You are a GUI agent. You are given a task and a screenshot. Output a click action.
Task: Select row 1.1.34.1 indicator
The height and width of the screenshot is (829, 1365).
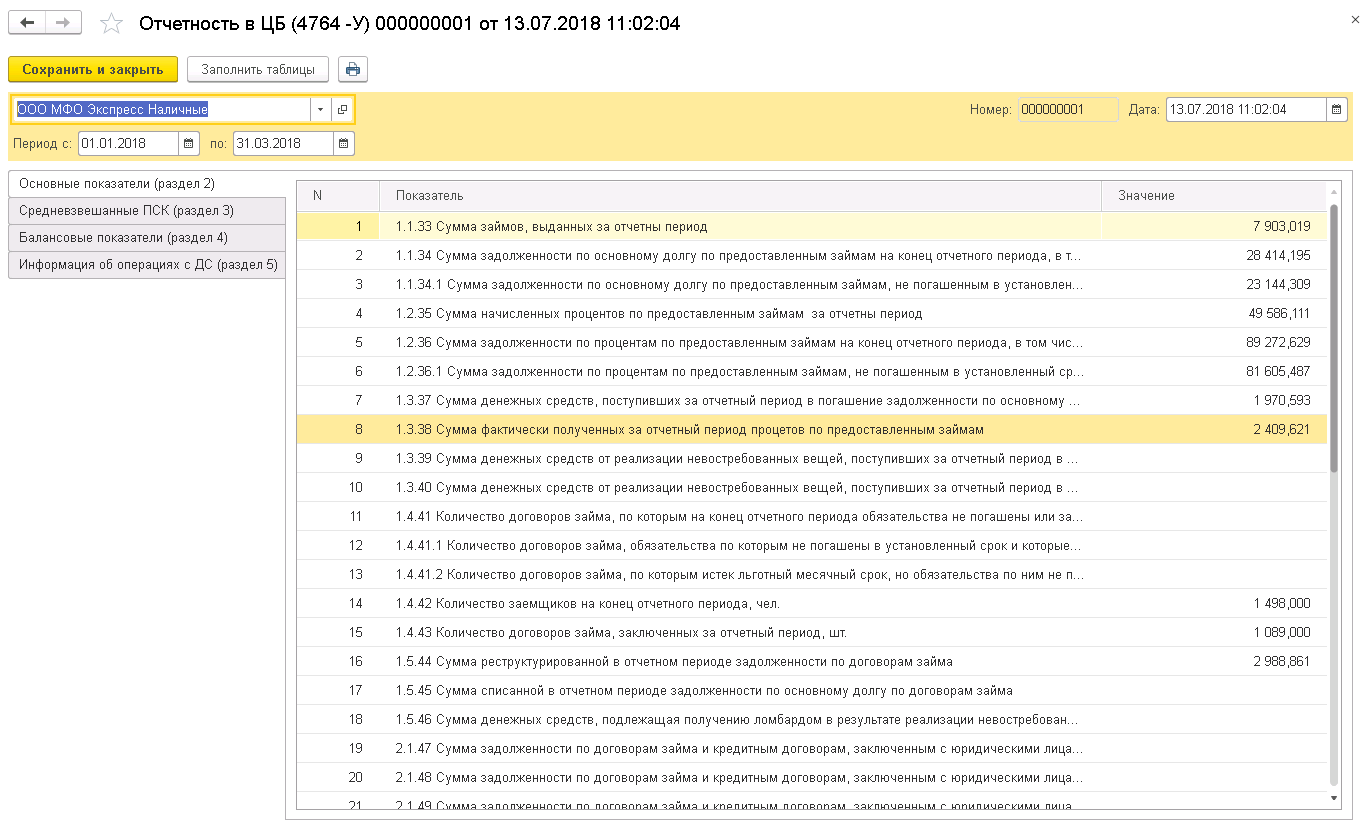click(812, 285)
